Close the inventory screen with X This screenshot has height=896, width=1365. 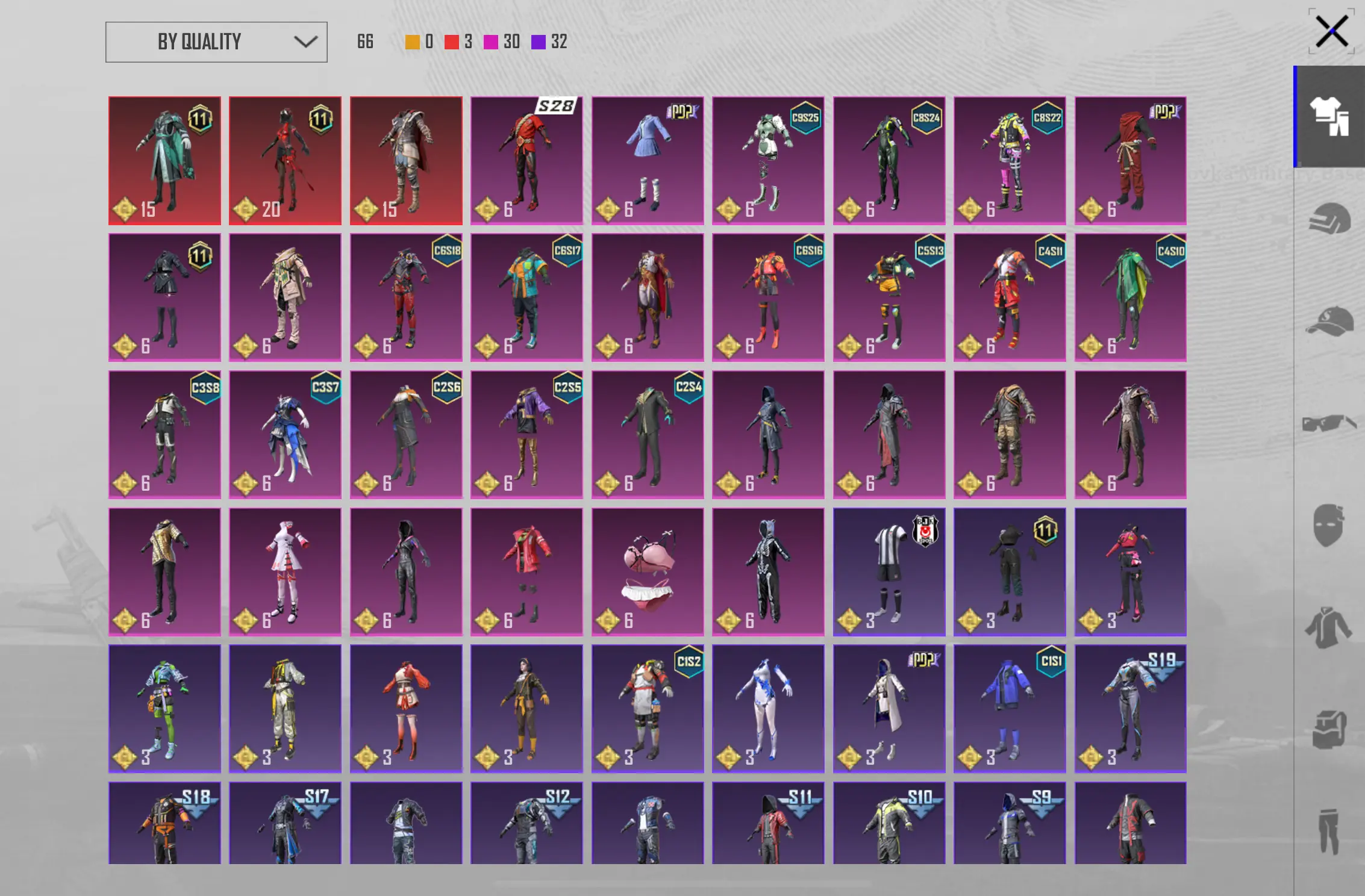click(1331, 31)
